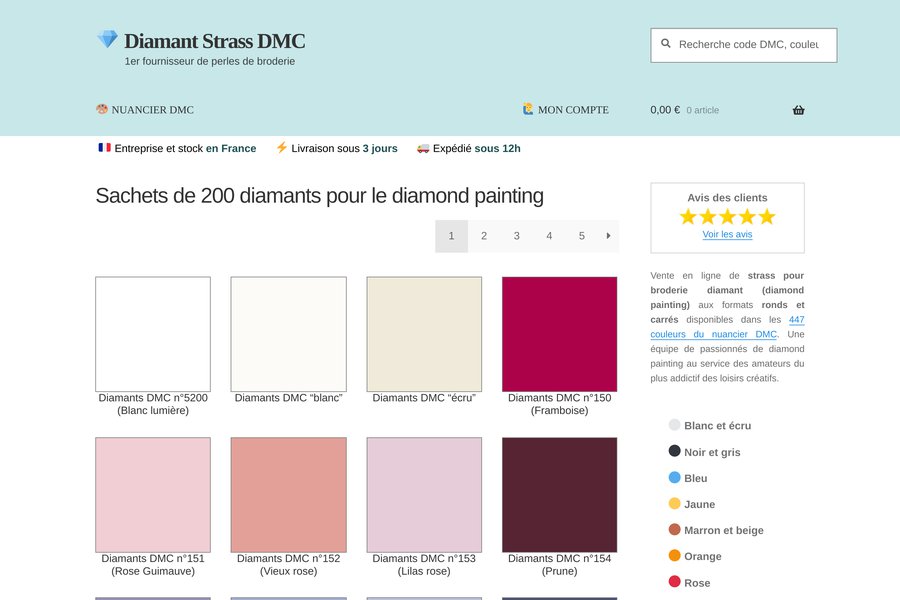
Task: Click the diamond logo icon
Action: click(x=107, y=39)
